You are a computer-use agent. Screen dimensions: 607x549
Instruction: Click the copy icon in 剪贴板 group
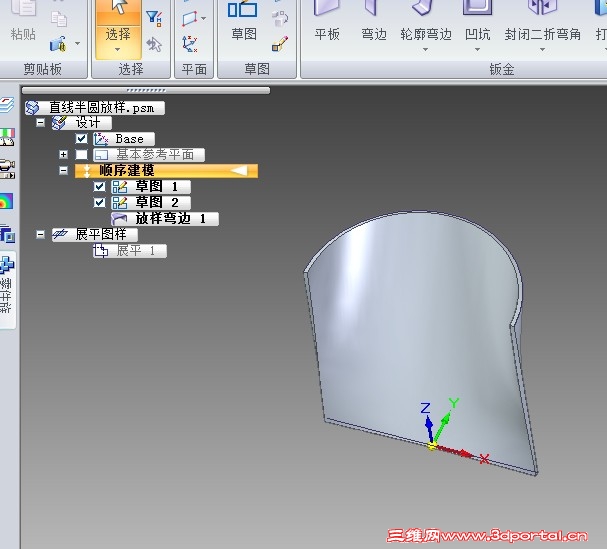(58, 19)
